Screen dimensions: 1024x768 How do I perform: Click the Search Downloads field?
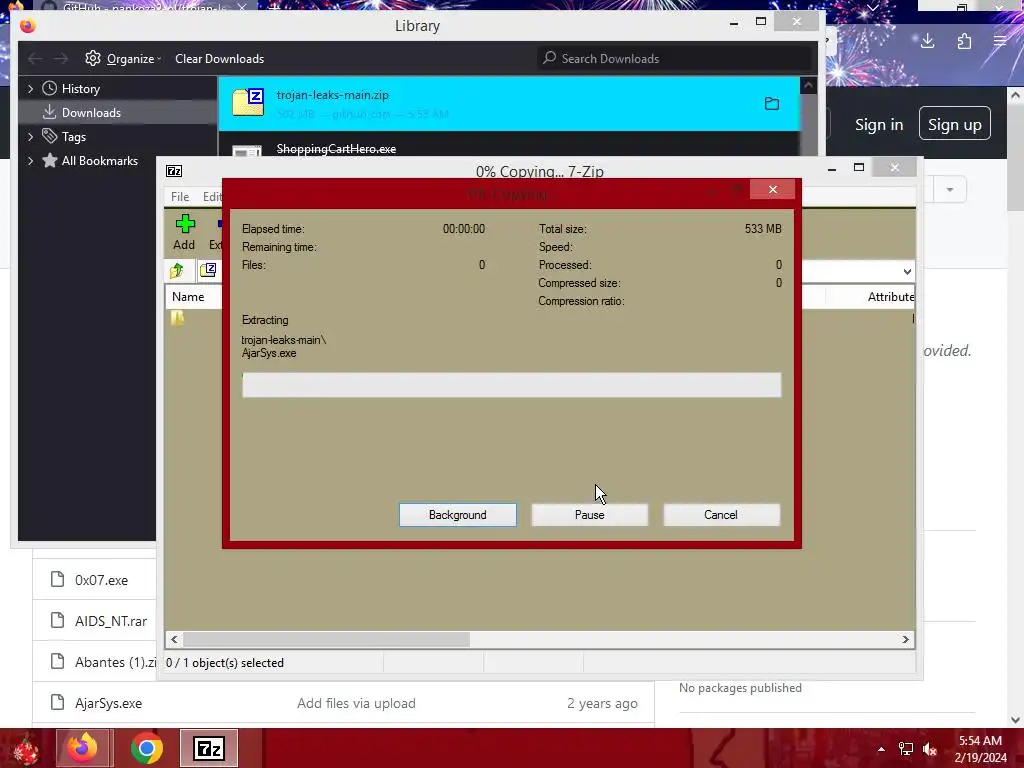click(676, 59)
